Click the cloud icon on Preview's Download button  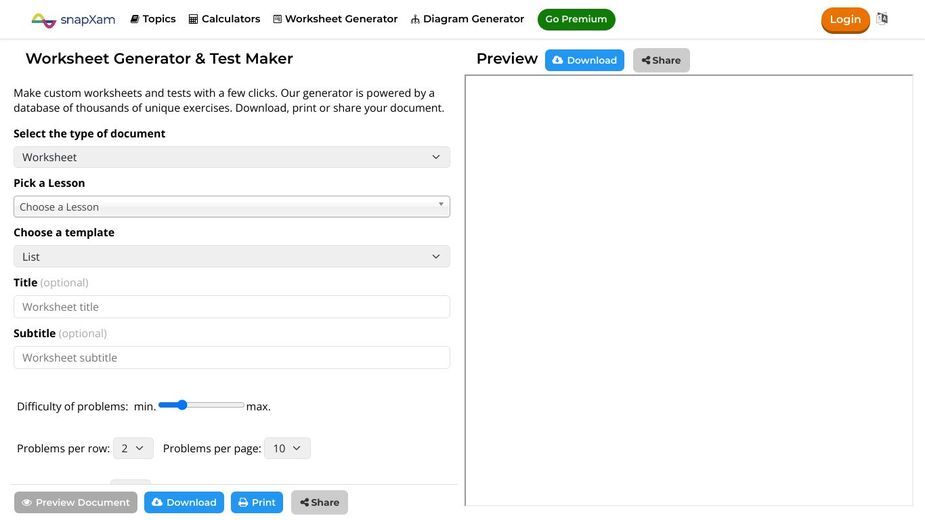[x=557, y=60]
